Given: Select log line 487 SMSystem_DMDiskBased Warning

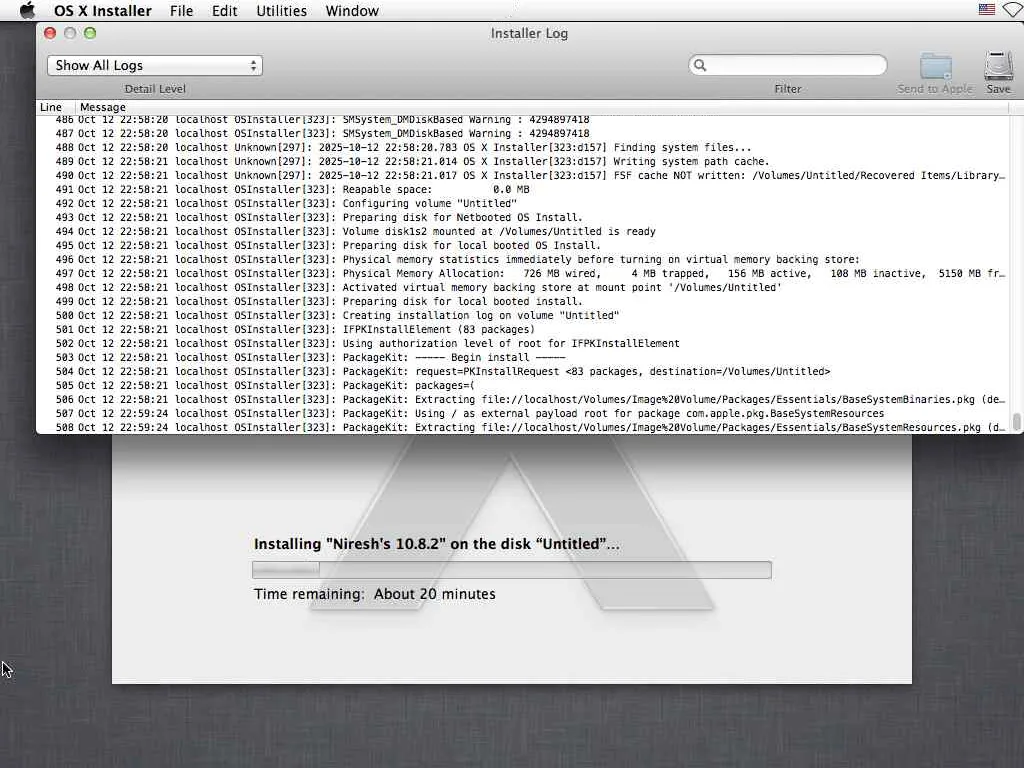Looking at the screenshot, I should point(522,134).
